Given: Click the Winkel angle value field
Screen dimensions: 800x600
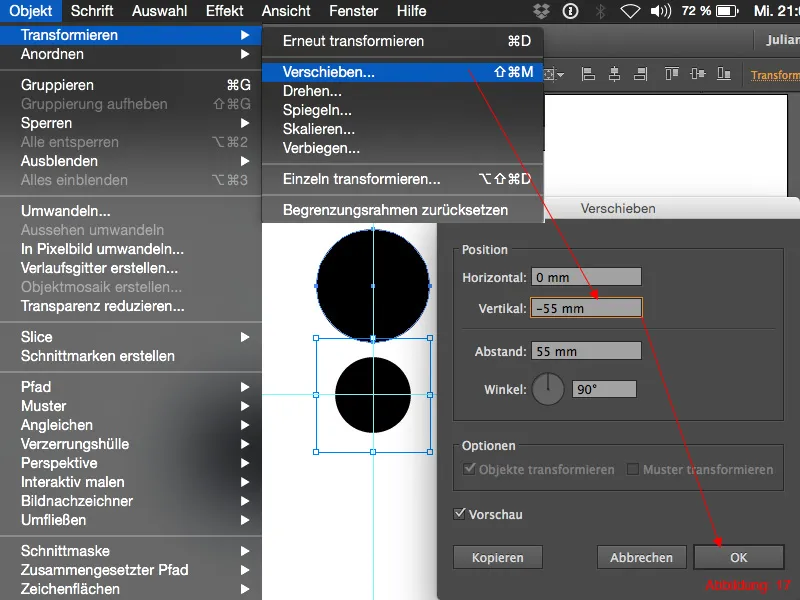Looking at the screenshot, I should point(604,389).
